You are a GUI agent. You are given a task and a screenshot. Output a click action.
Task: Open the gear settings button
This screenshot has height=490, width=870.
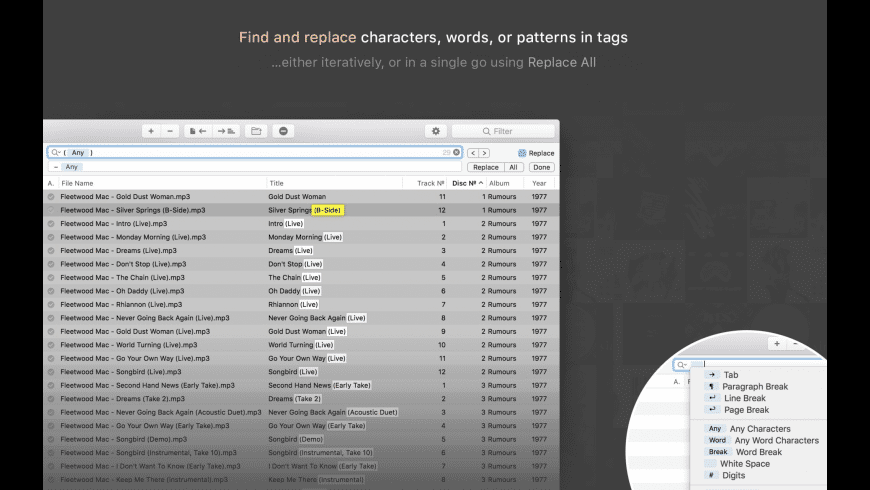(x=436, y=131)
